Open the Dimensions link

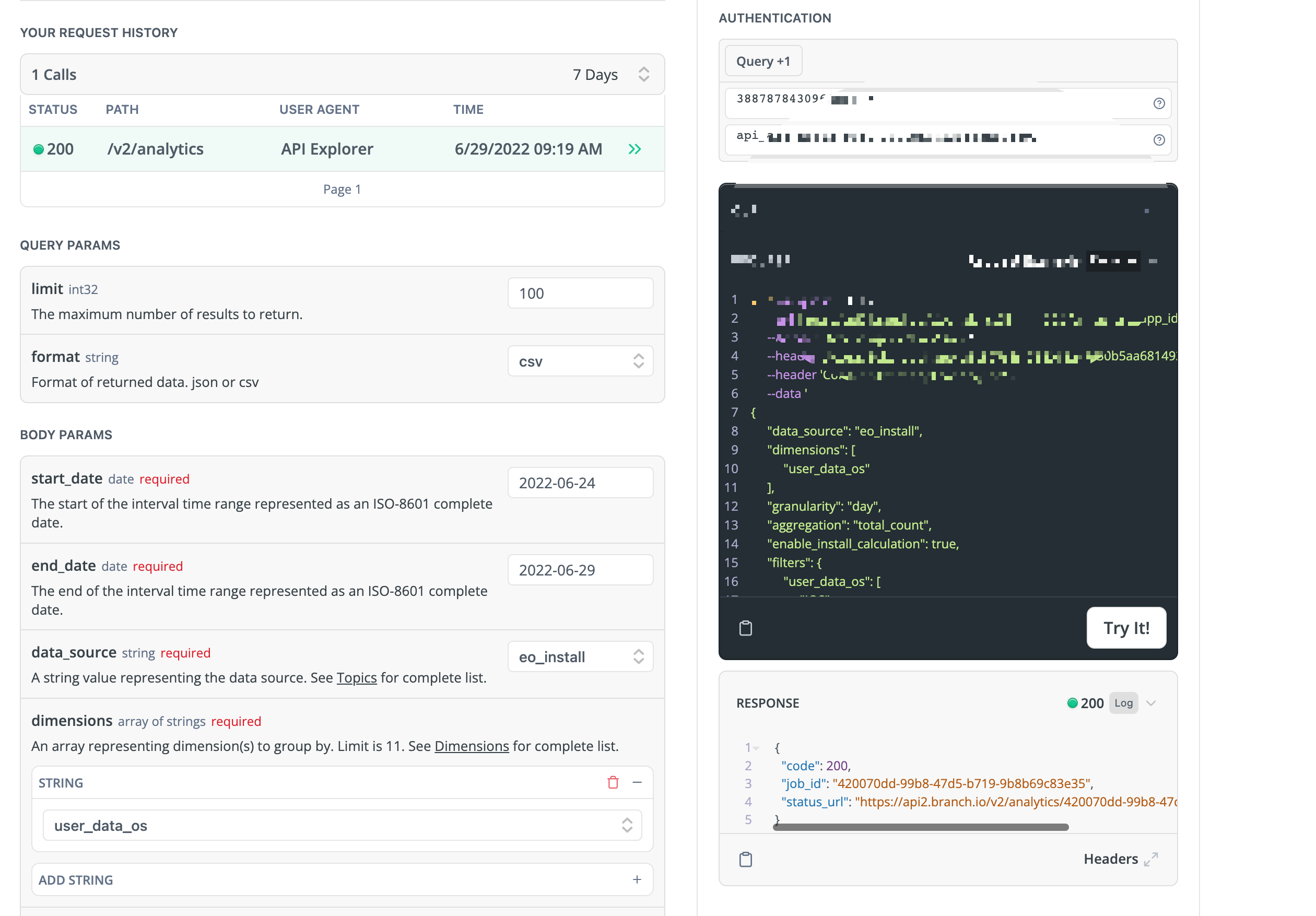click(471, 746)
